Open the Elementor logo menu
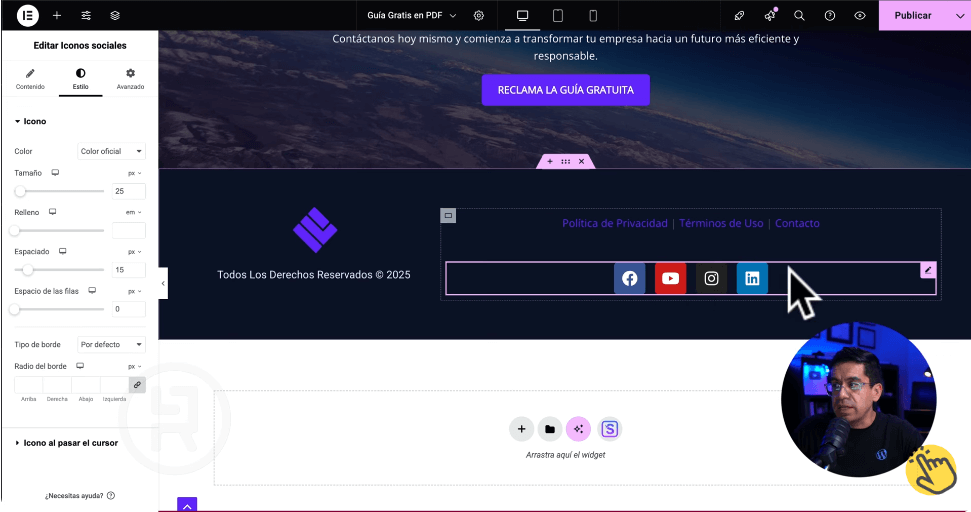971x512 pixels. (x=27, y=15)
